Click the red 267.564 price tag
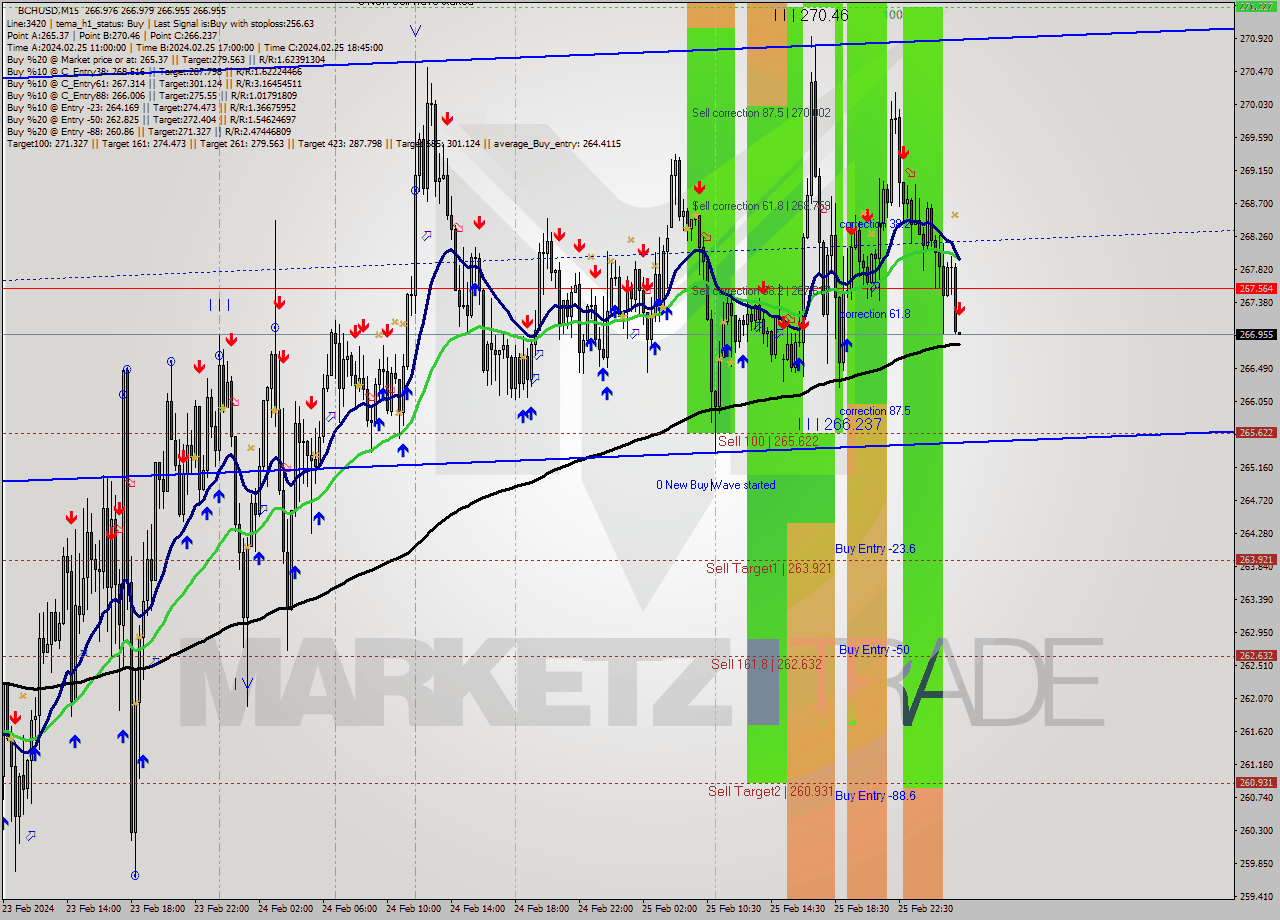1280x920 pixels. pyautogui.click(x=1256, y=288)
